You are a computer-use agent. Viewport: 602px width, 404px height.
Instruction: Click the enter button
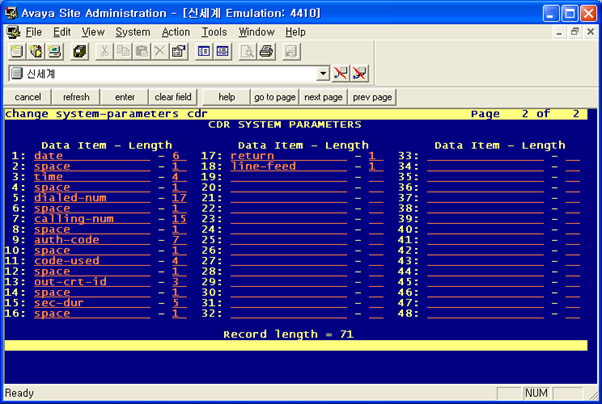125,97
